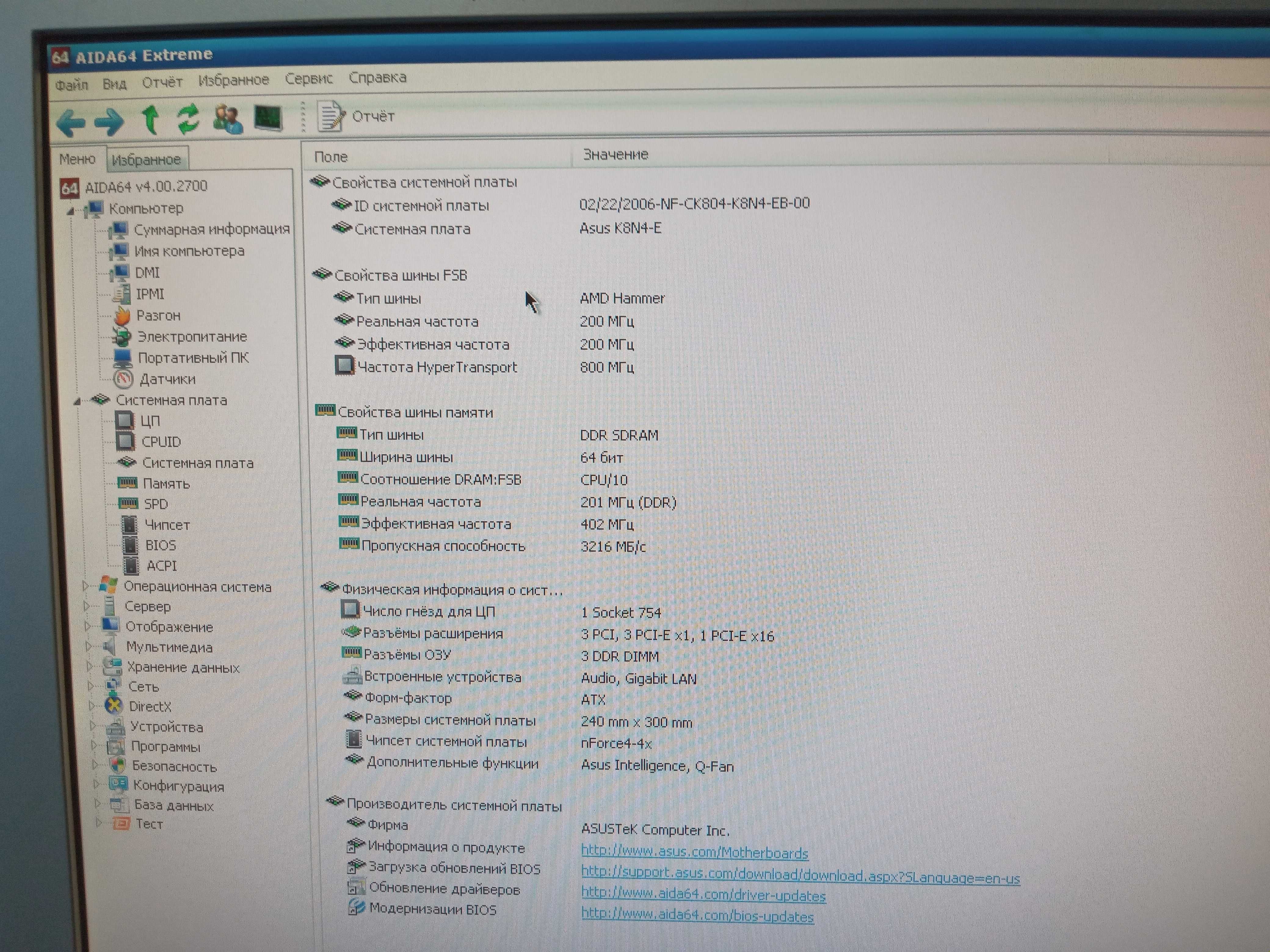The image size is (1270, 952).
Task: Click the Back arrow toolbar icon
Action: click(x=71, y=122)
